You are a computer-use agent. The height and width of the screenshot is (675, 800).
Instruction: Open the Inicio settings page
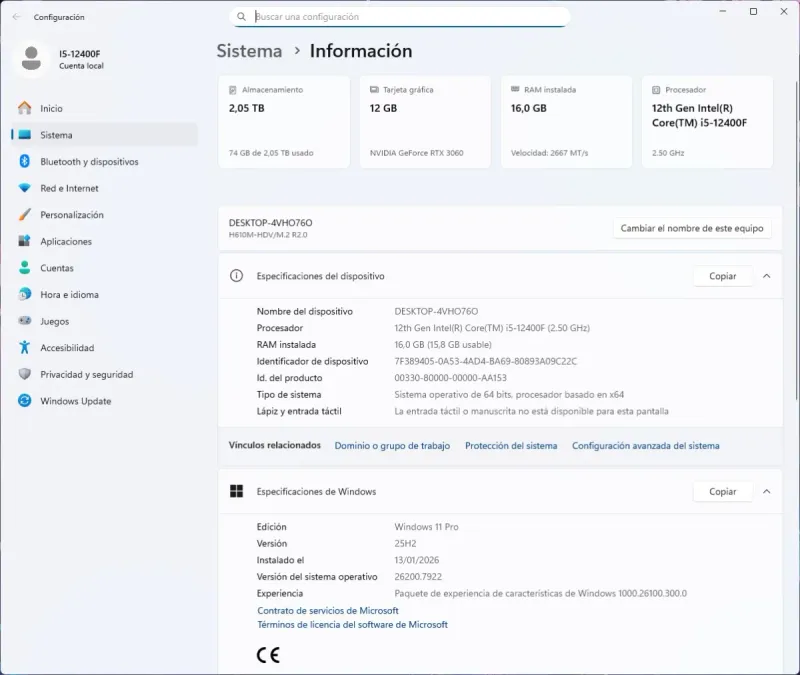tap(104, 108)
